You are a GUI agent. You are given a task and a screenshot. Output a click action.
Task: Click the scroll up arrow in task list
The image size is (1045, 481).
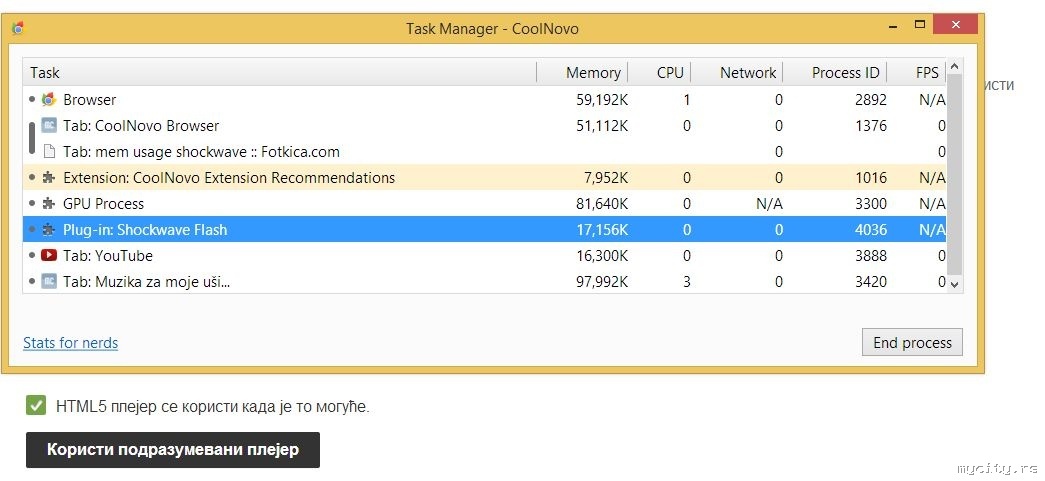coord(954,66)
